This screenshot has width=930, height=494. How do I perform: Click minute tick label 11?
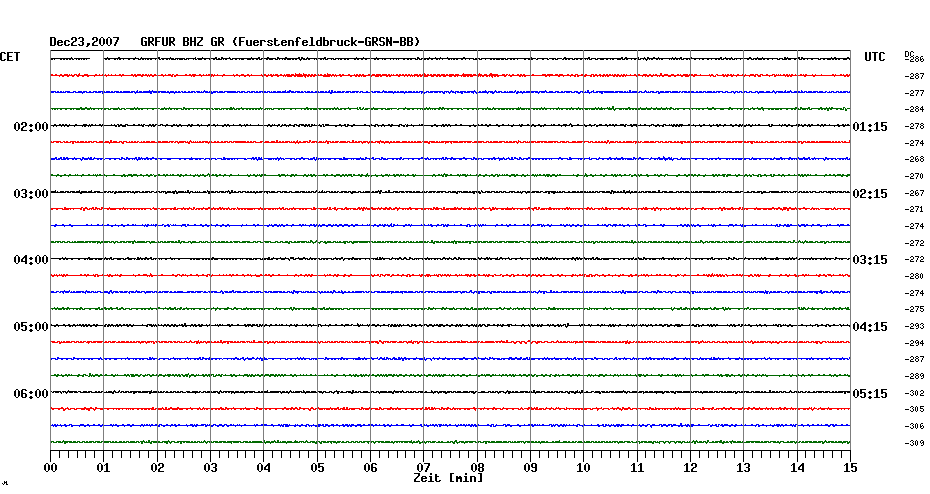[638, 468]
